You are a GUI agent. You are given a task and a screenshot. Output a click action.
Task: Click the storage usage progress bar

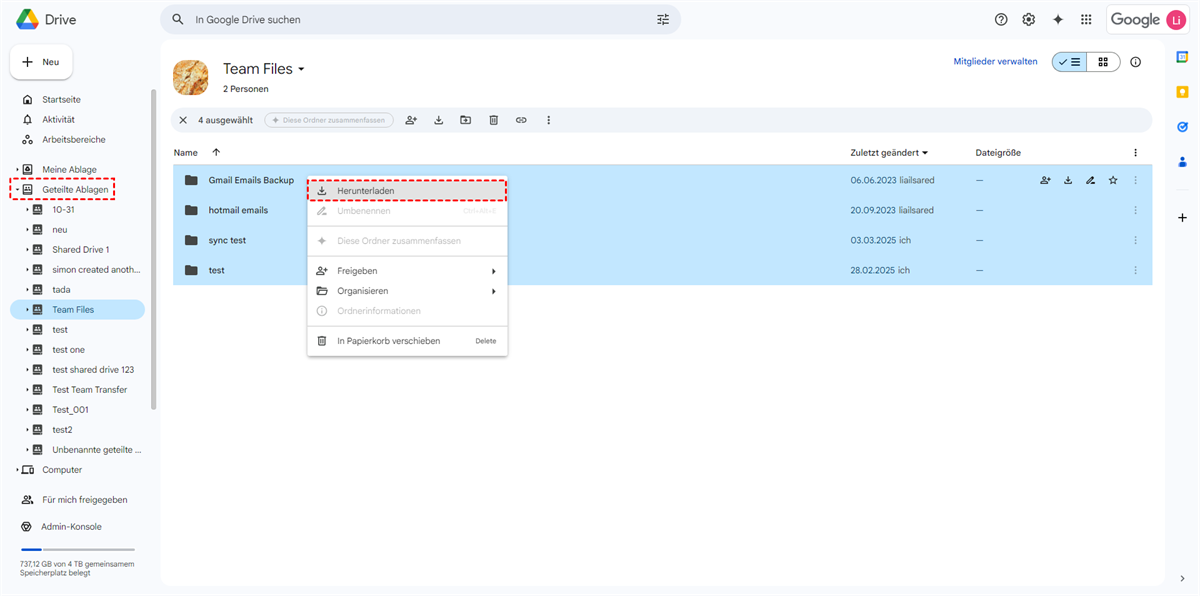point(77,549)
